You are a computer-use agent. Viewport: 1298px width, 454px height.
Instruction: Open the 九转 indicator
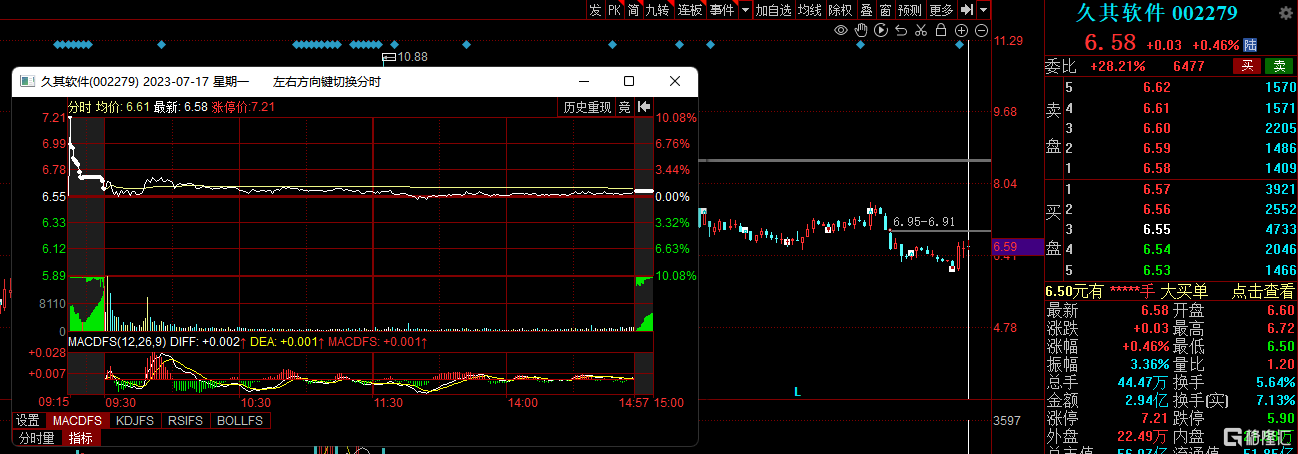657,10
